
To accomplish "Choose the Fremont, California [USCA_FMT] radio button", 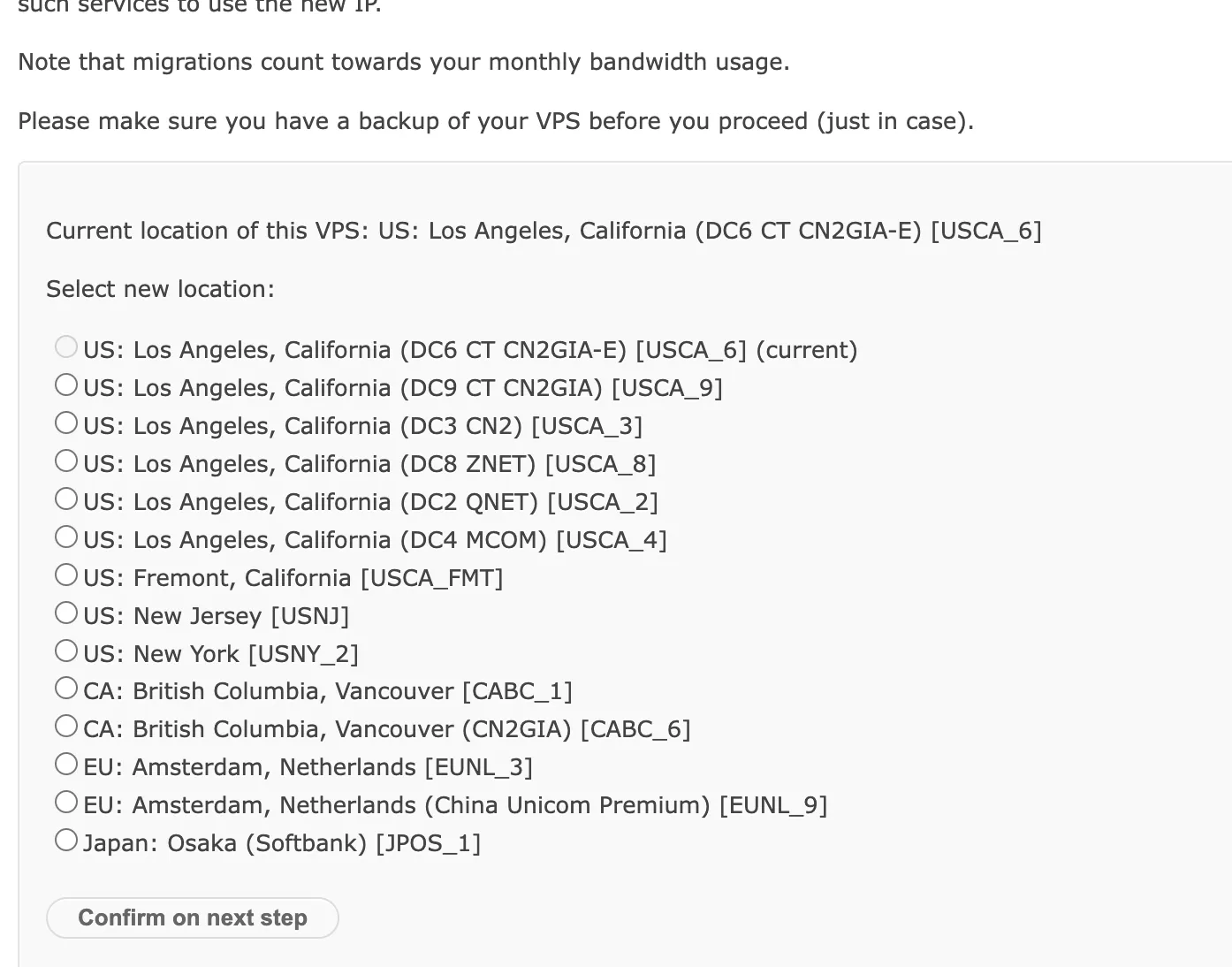I will coord(66,575).
